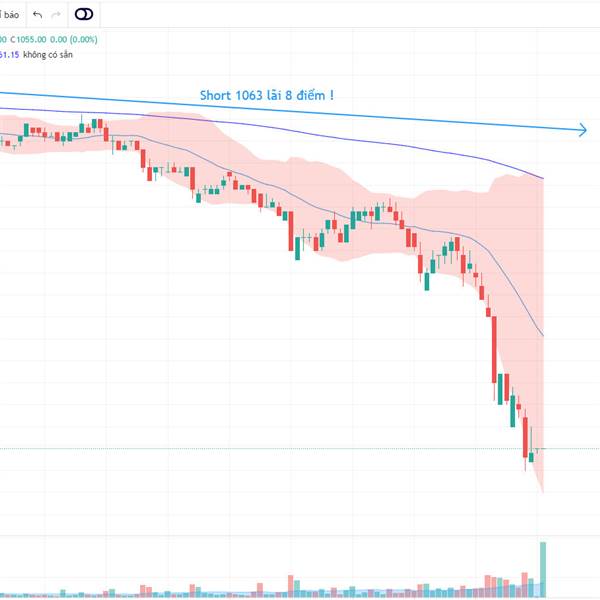Select the tallest green volume bar
Image resolution: width=600 pixels, height=600 pixels.
pos(543,569)
